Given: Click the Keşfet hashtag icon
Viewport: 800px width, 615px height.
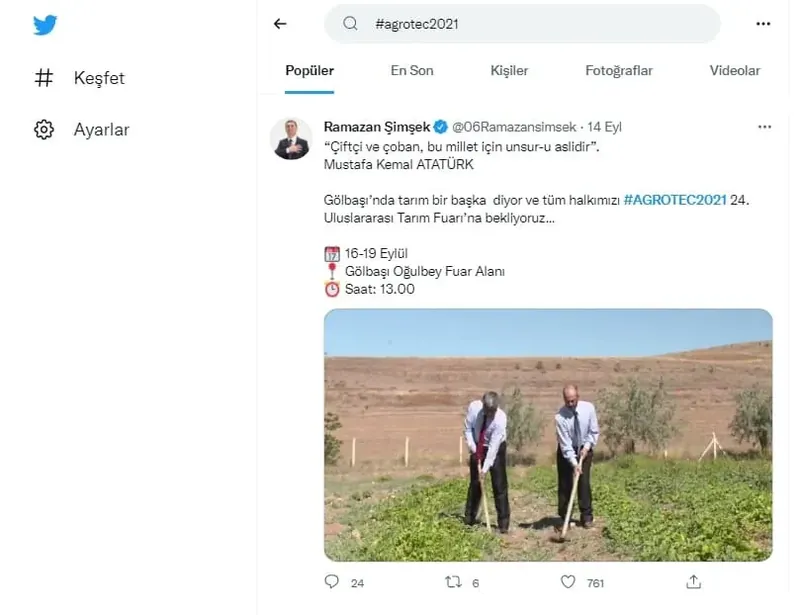Looking at the screenshot, I should 44,78.
